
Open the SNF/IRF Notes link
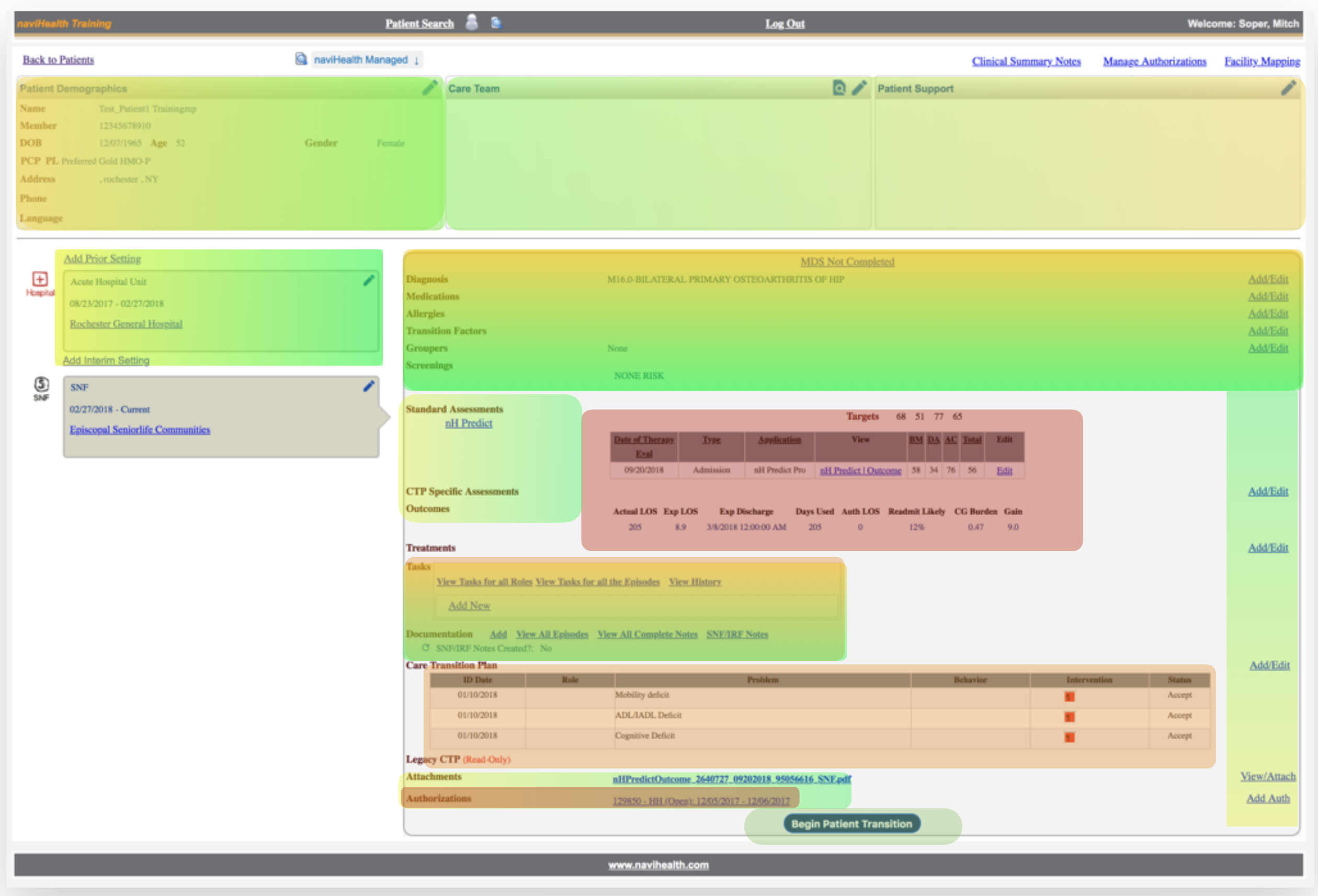click(x=737, y=634)
